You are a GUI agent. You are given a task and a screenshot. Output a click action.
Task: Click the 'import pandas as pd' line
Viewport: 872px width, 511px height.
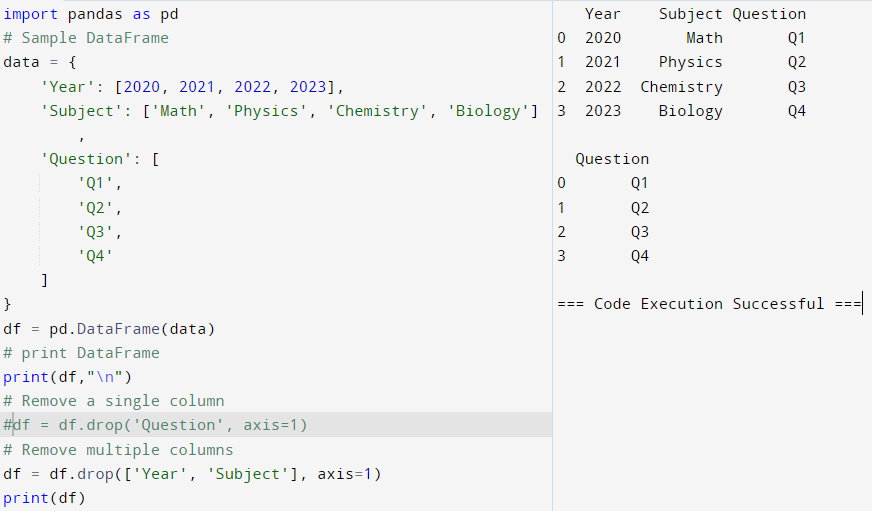(91, 14)
